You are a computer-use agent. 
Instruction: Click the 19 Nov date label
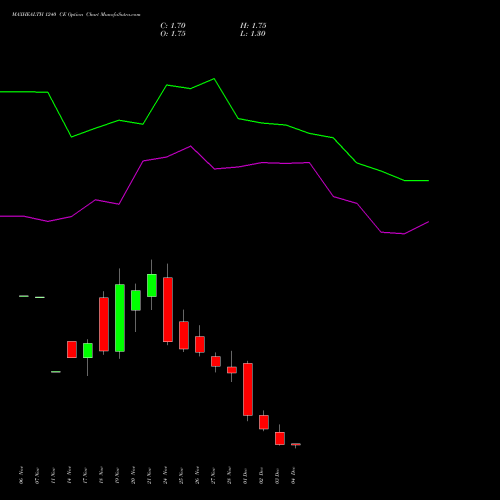117,475
